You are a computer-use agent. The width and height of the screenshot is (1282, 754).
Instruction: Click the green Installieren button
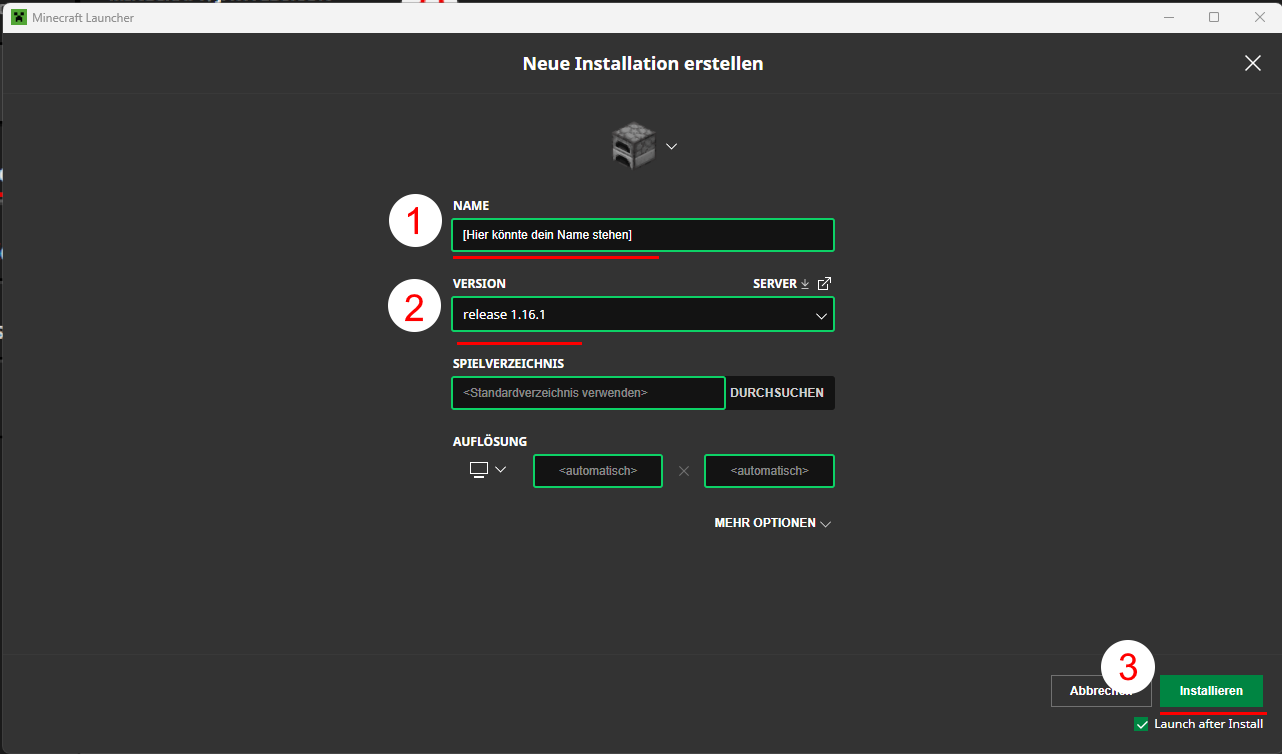[1211, 691]
